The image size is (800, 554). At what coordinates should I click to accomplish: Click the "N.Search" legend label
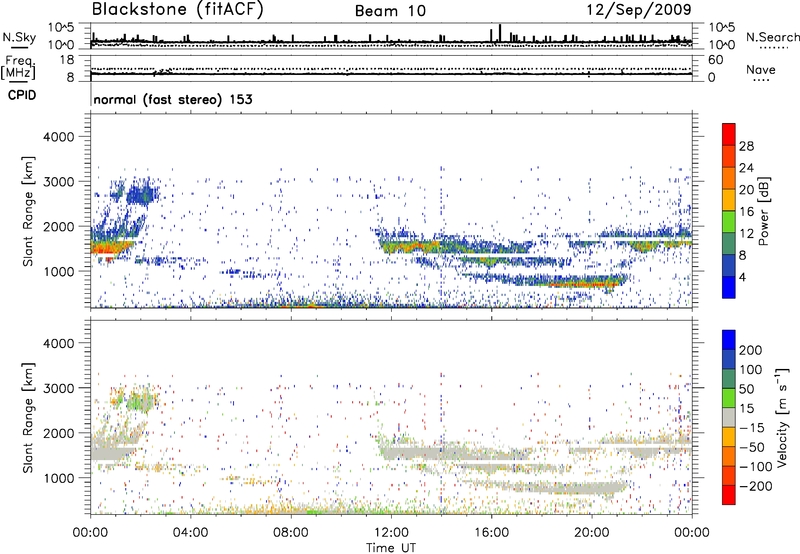point(772,37)
